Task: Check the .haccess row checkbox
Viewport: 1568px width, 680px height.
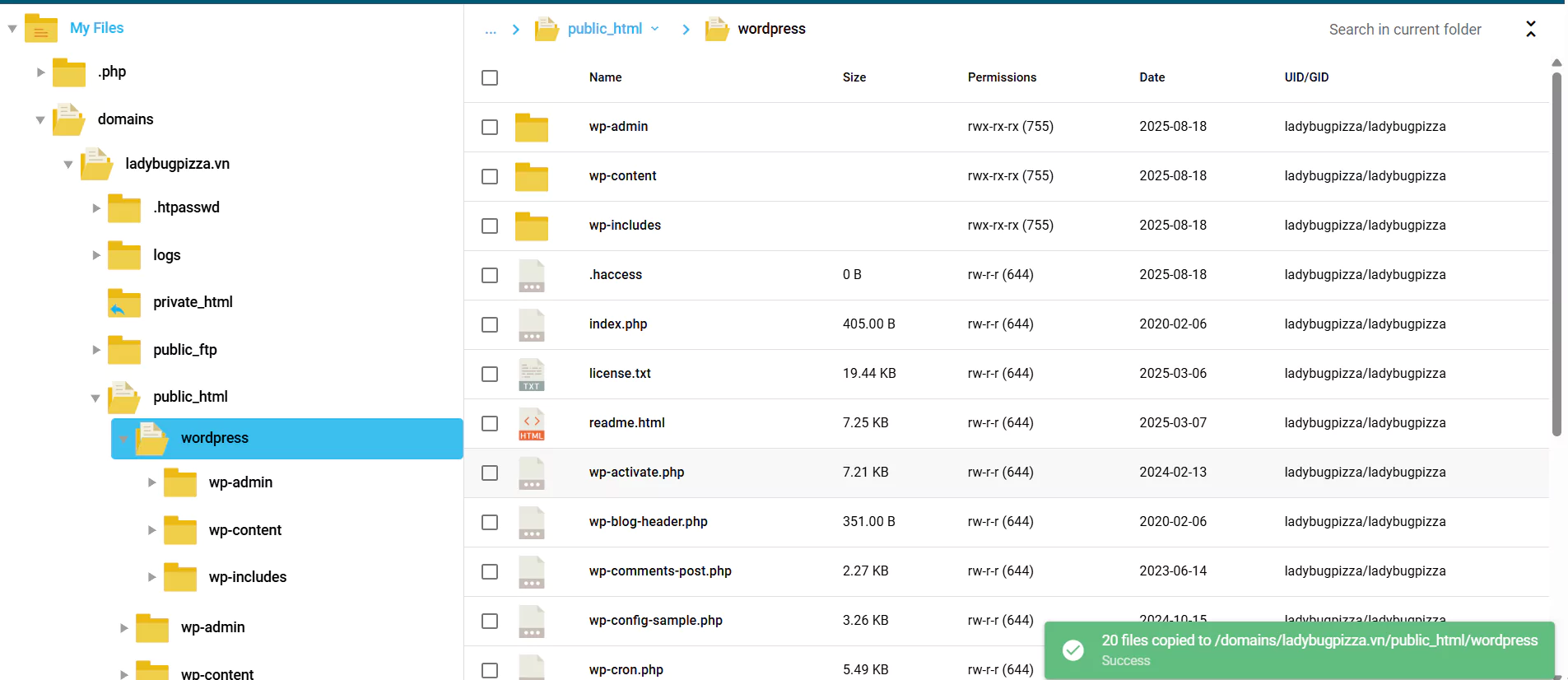Action: 490,275
